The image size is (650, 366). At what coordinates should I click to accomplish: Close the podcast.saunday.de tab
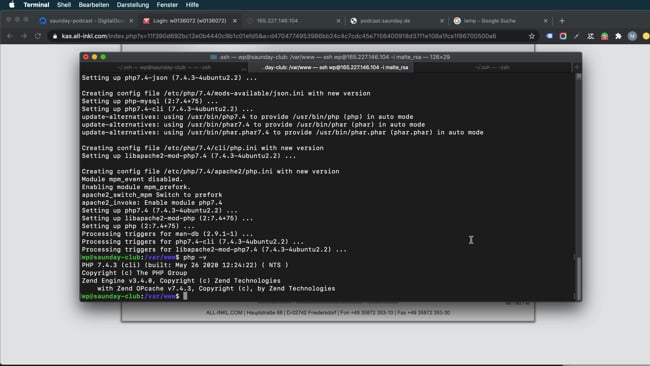tap(442, 21)
